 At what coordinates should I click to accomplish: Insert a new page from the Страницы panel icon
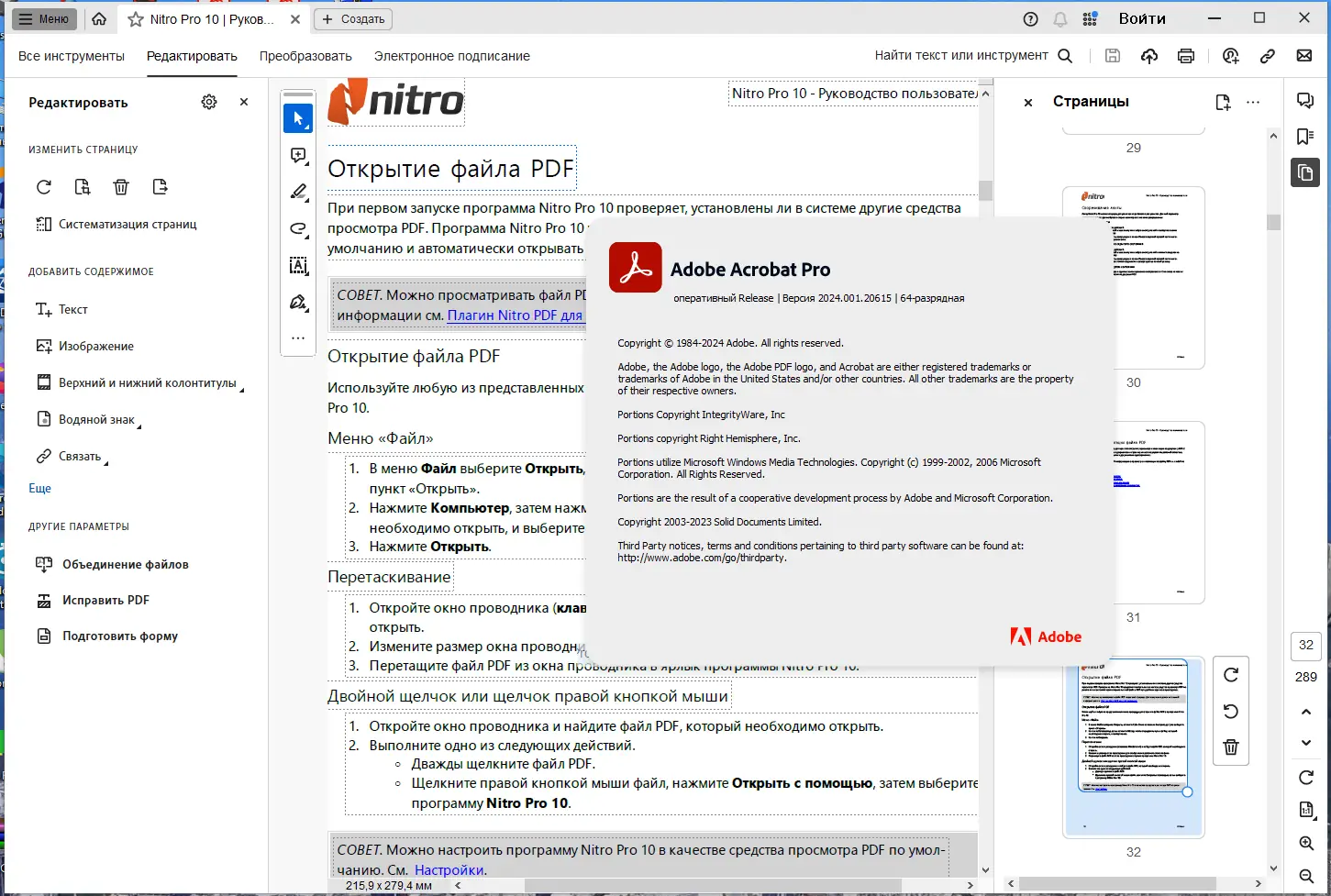click(1223, 102)
